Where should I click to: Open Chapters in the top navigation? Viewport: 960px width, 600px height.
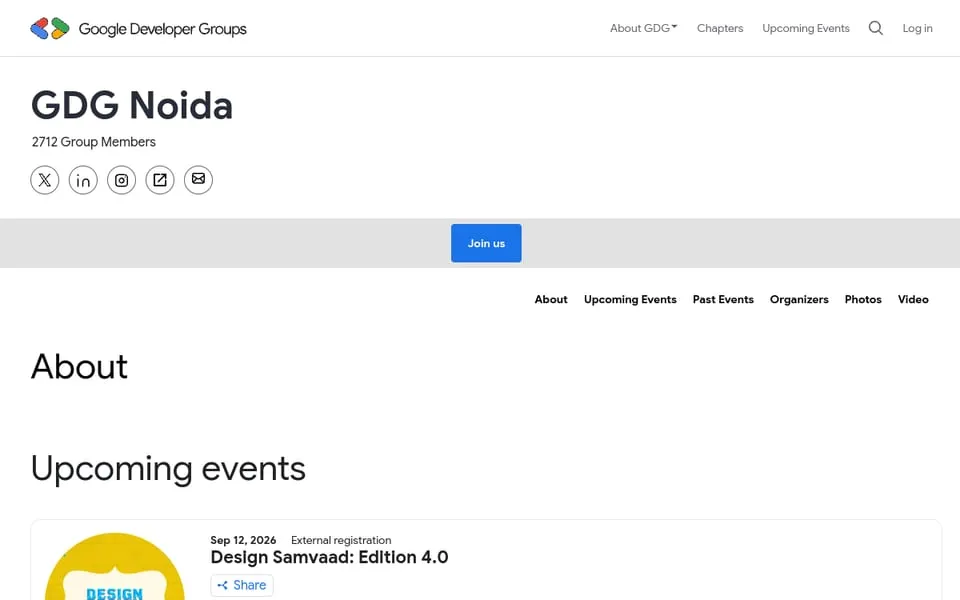[720, 28]
